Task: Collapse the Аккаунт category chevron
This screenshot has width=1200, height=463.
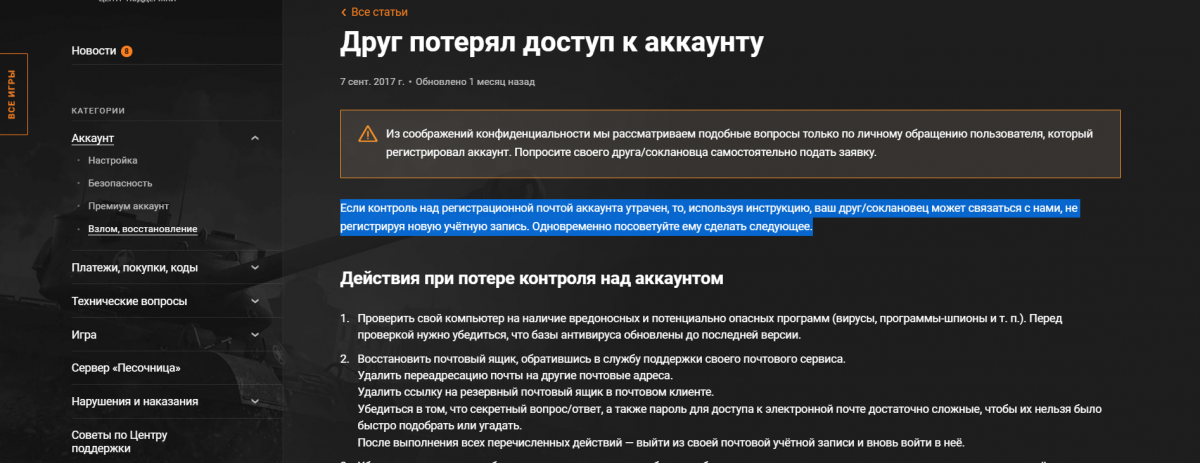Action: tap(255, 138)
